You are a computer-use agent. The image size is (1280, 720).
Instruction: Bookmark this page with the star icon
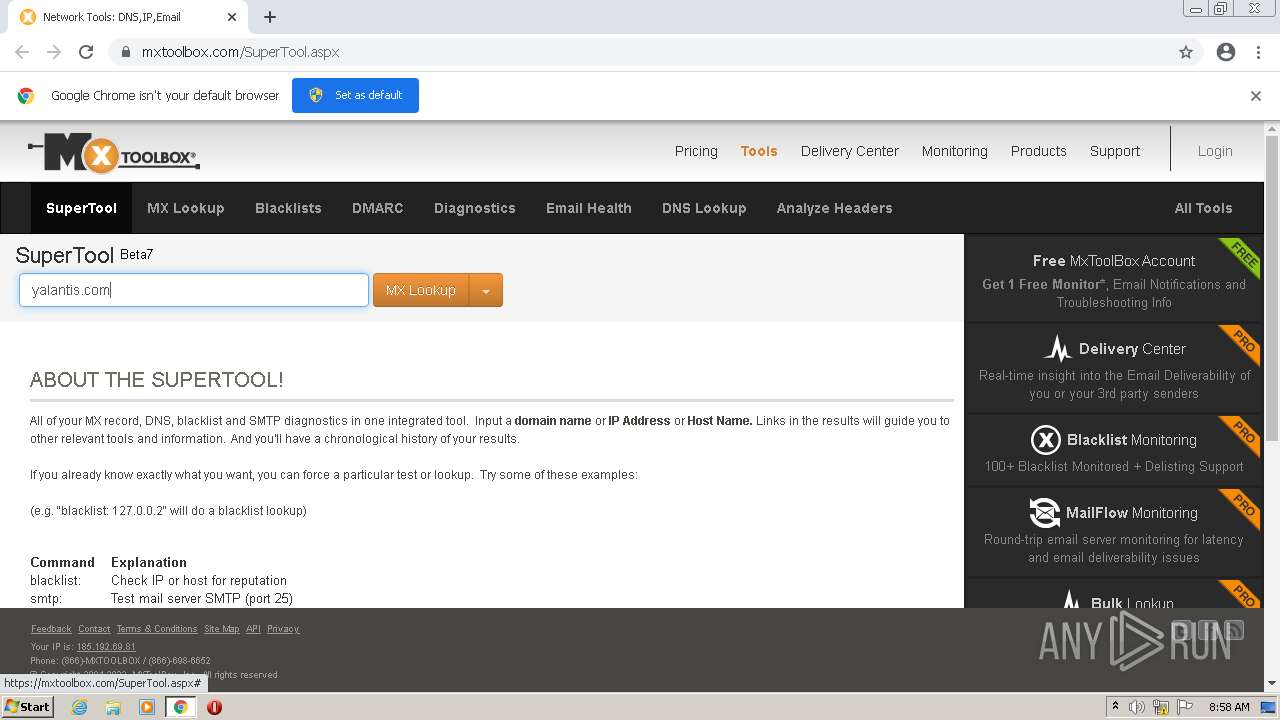(x=1186, y=52)
